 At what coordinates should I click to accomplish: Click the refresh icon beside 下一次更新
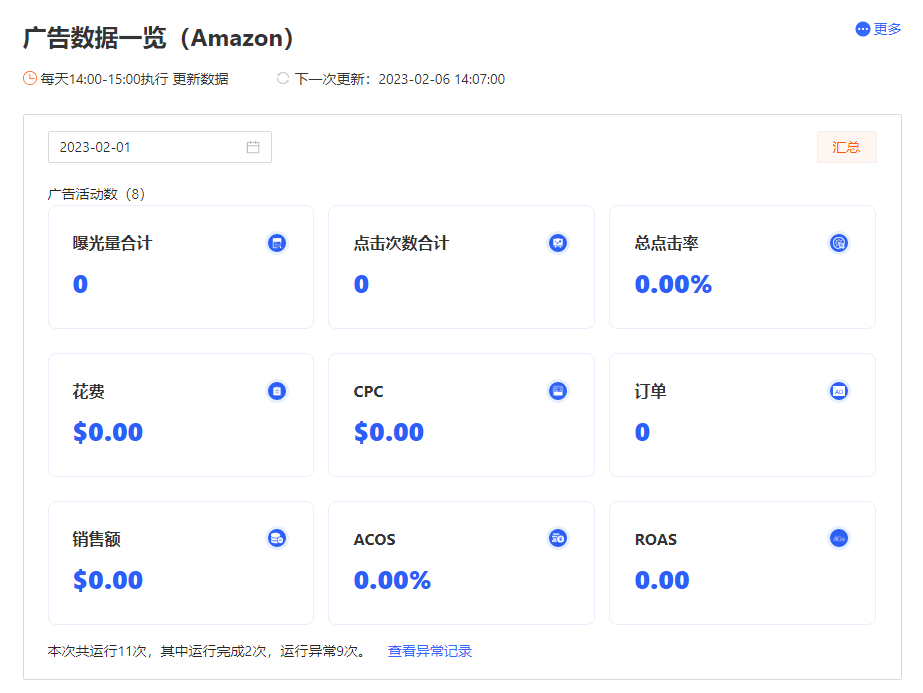point(283,78)
